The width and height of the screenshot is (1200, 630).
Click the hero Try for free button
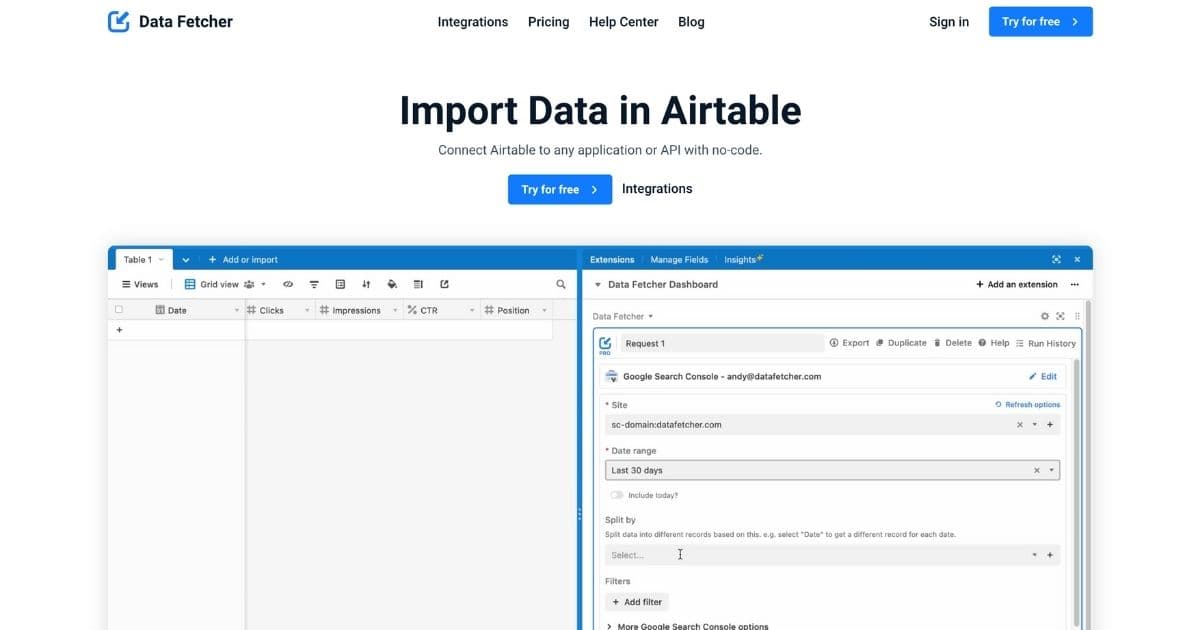559,189
